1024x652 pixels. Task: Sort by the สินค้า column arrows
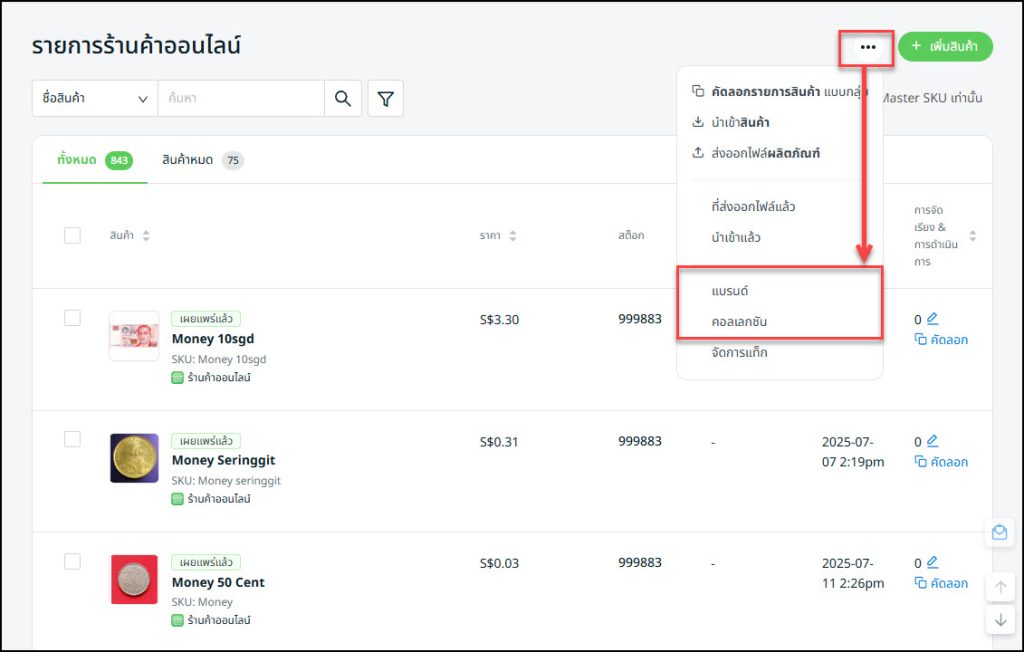(146, 236)
